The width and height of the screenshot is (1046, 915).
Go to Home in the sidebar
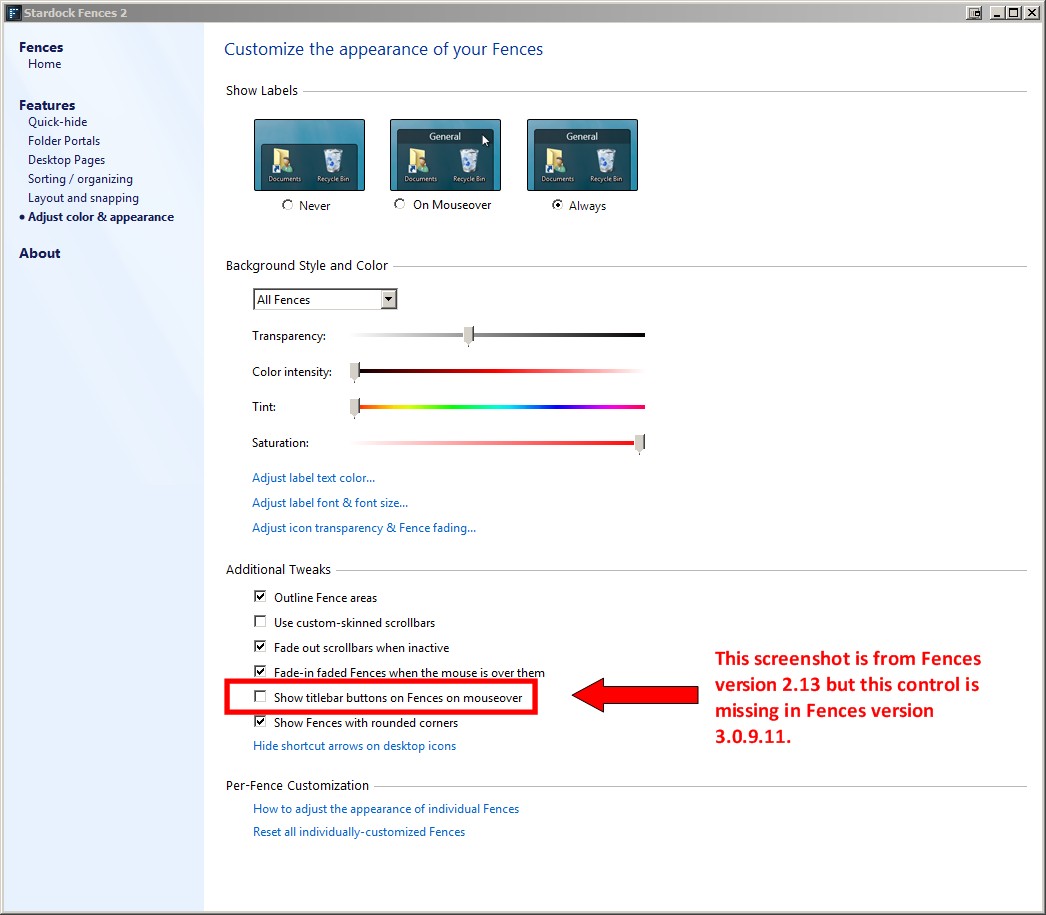(45, 64)
